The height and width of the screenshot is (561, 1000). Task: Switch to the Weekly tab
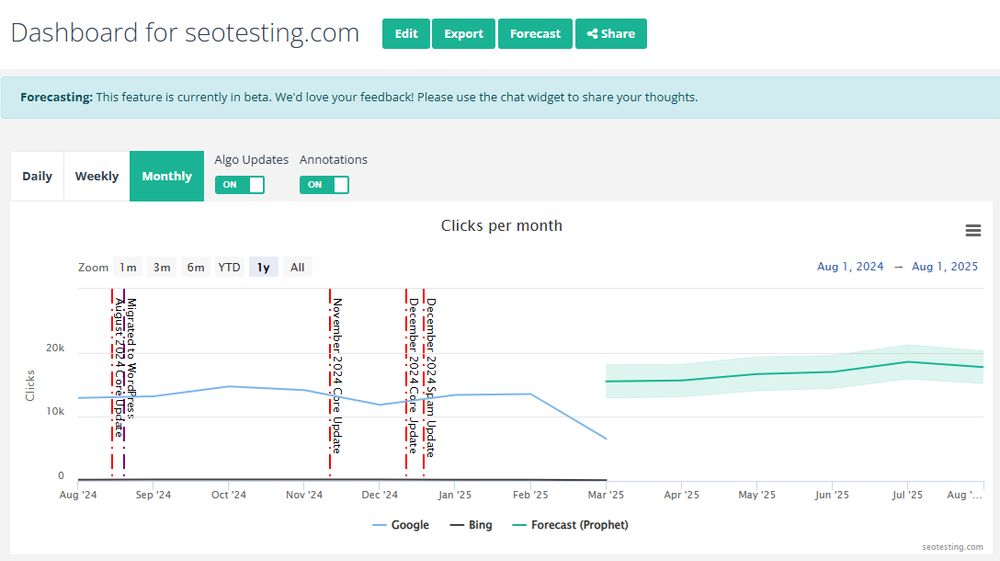coord(97,176)
